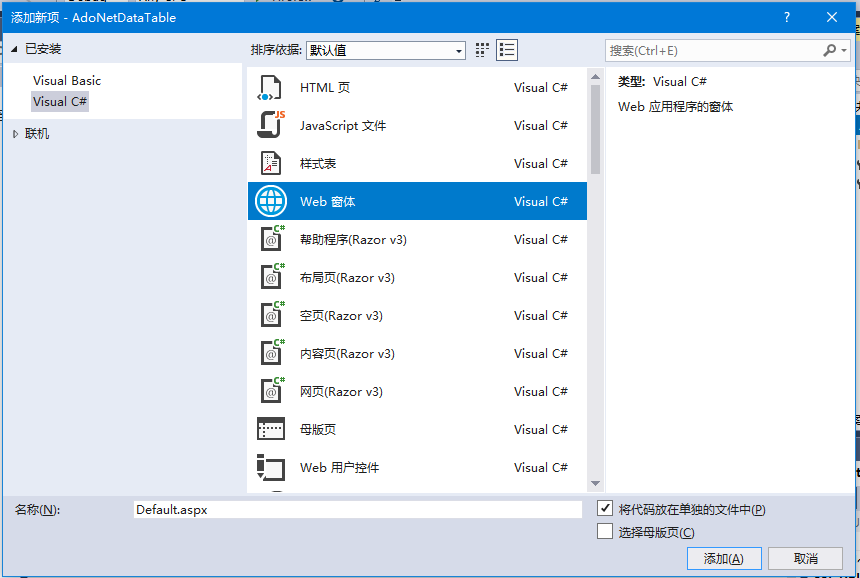The image size is (860, 578).
Task: Select the 母版页 master page icon
Action: tap(271, 430)
